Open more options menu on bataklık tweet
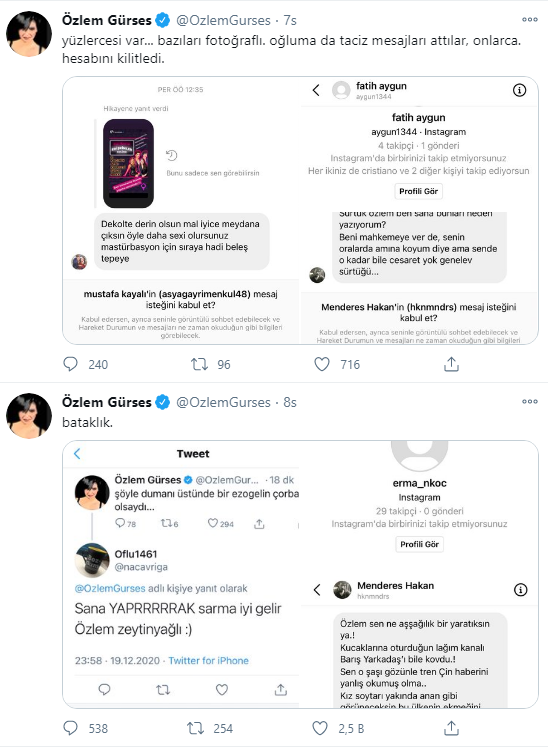 point(529,402)
